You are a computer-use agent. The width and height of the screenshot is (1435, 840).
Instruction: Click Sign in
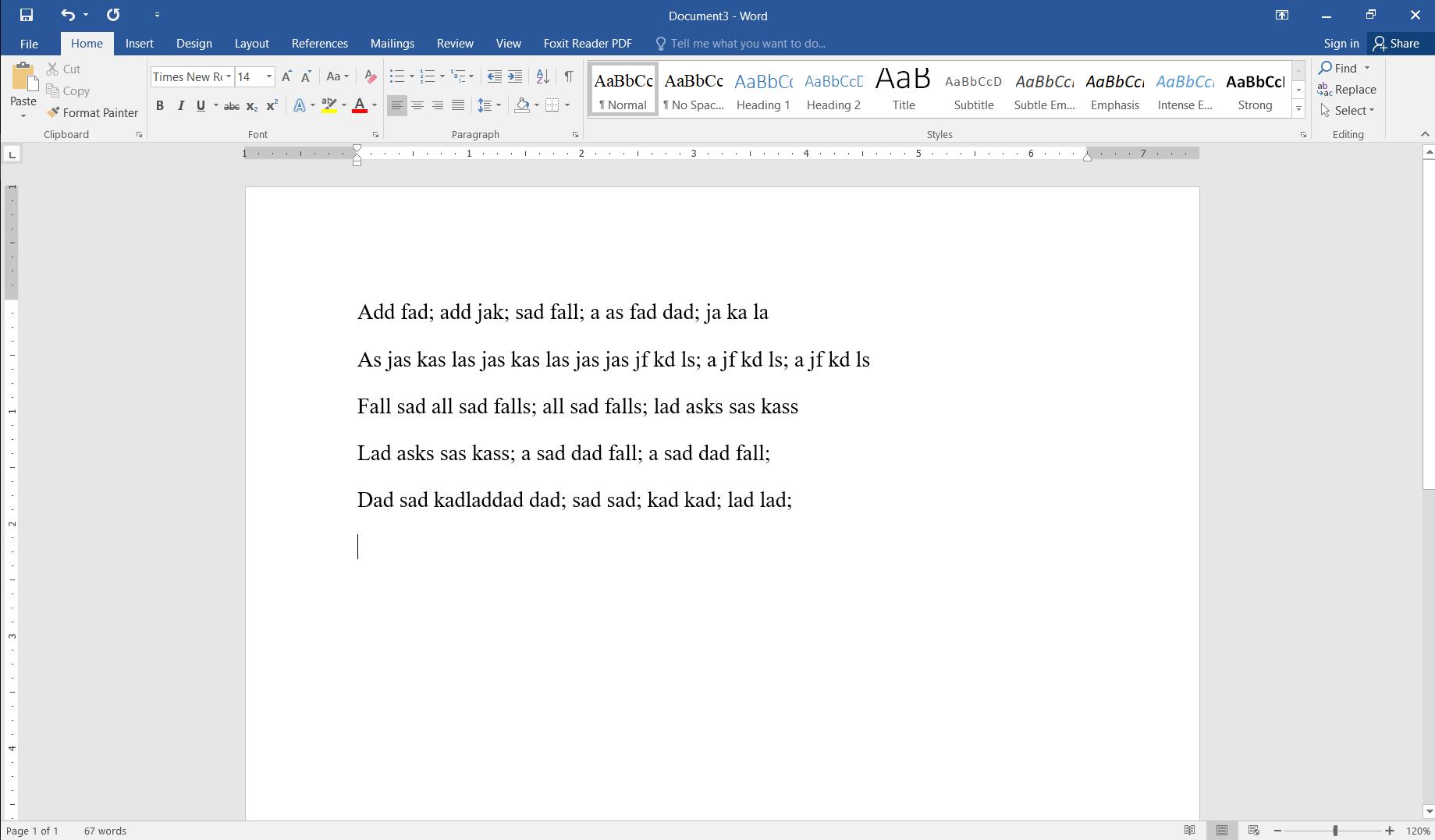coord(1341,44)
